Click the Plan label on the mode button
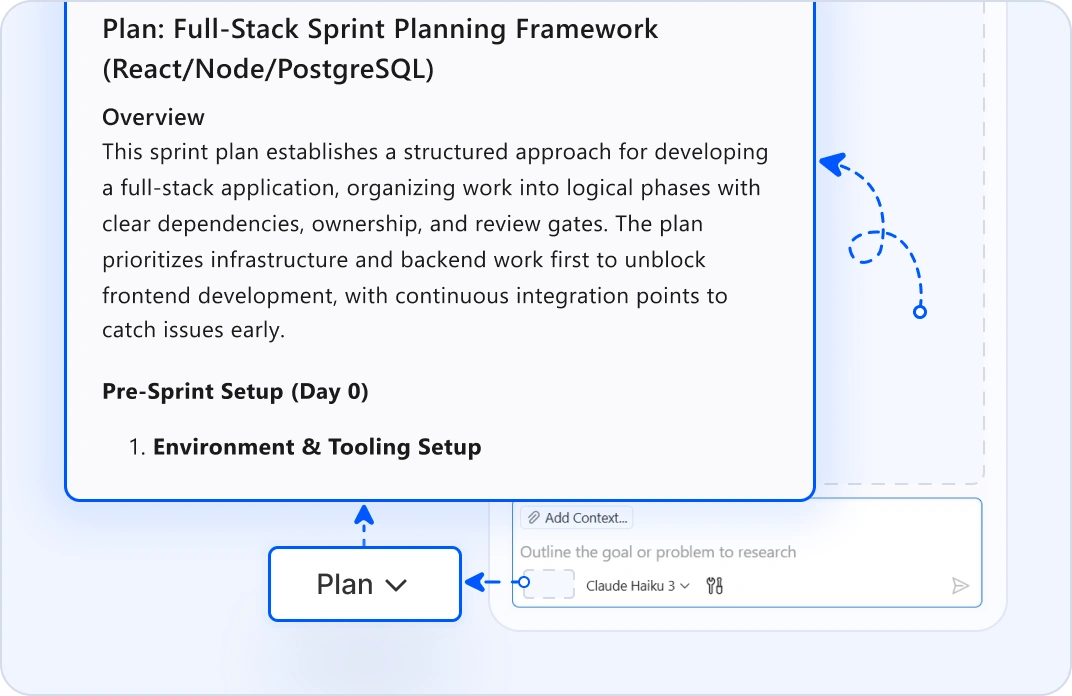1072x696 pixels. click(345, 585)
